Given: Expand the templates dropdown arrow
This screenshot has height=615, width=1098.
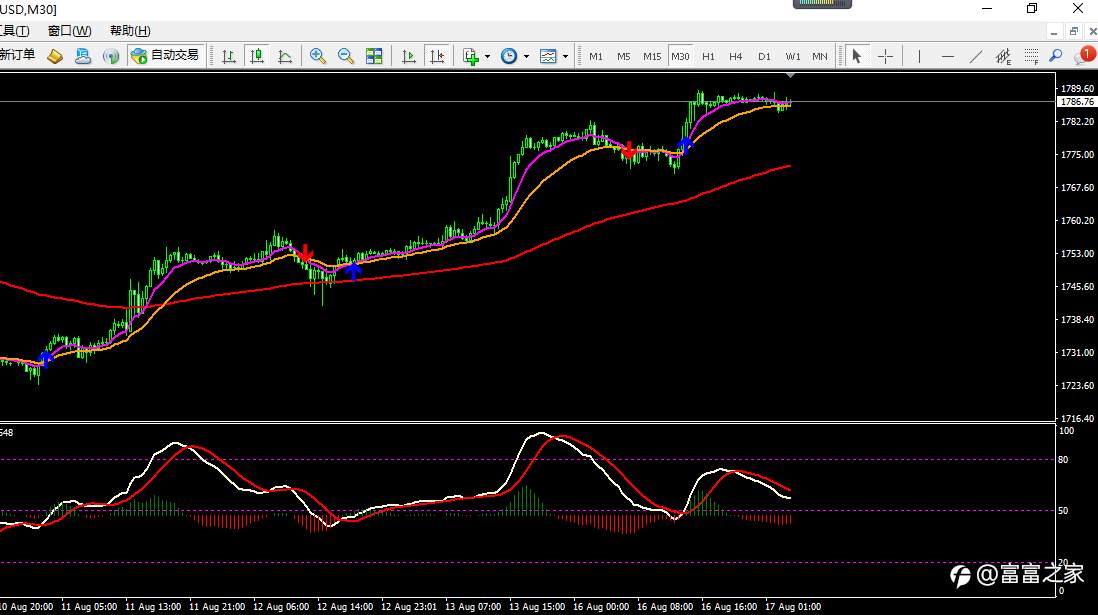Looking at the screenshot, I should [x=565, y=57].
